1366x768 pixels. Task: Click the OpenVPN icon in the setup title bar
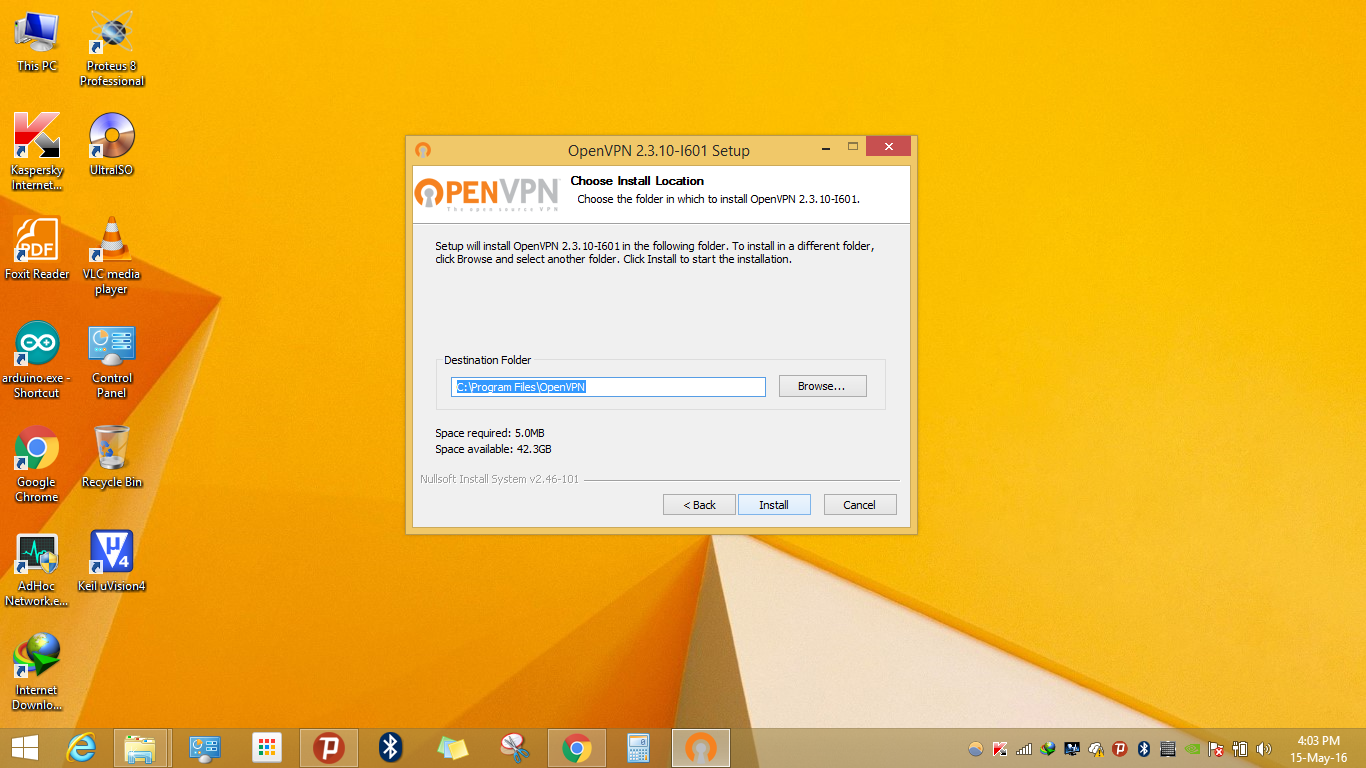[423, 150]
